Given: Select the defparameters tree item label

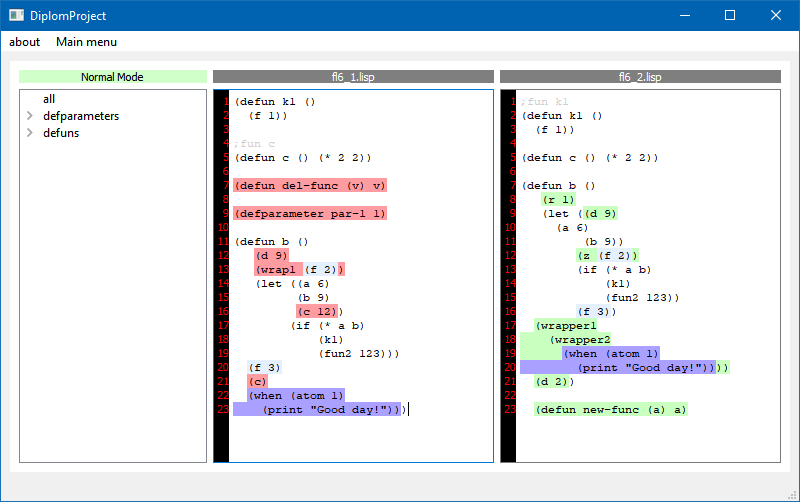Looking at the screenshot, I should [x=81, y=116].
